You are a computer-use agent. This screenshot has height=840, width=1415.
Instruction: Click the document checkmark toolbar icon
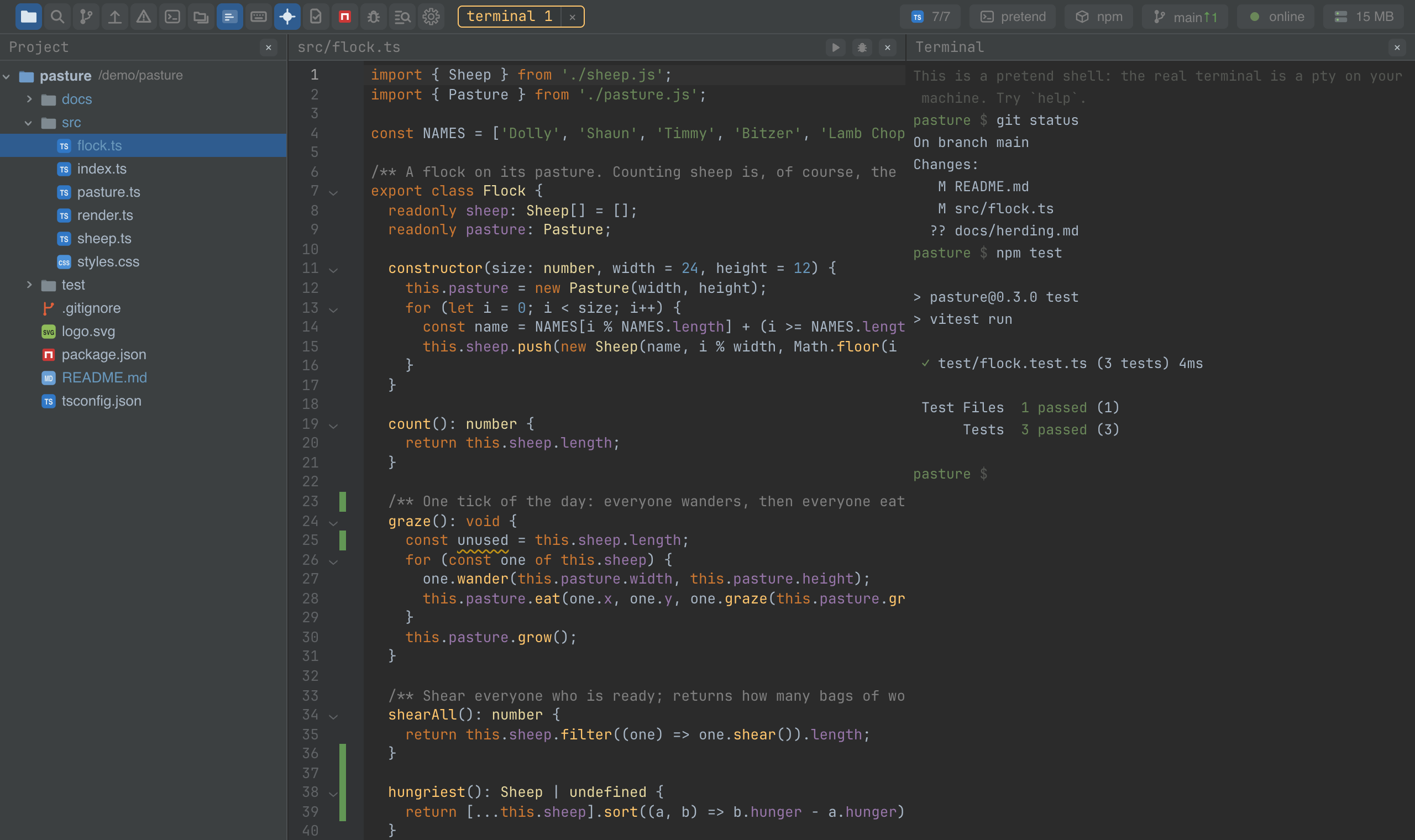[316, 17]
